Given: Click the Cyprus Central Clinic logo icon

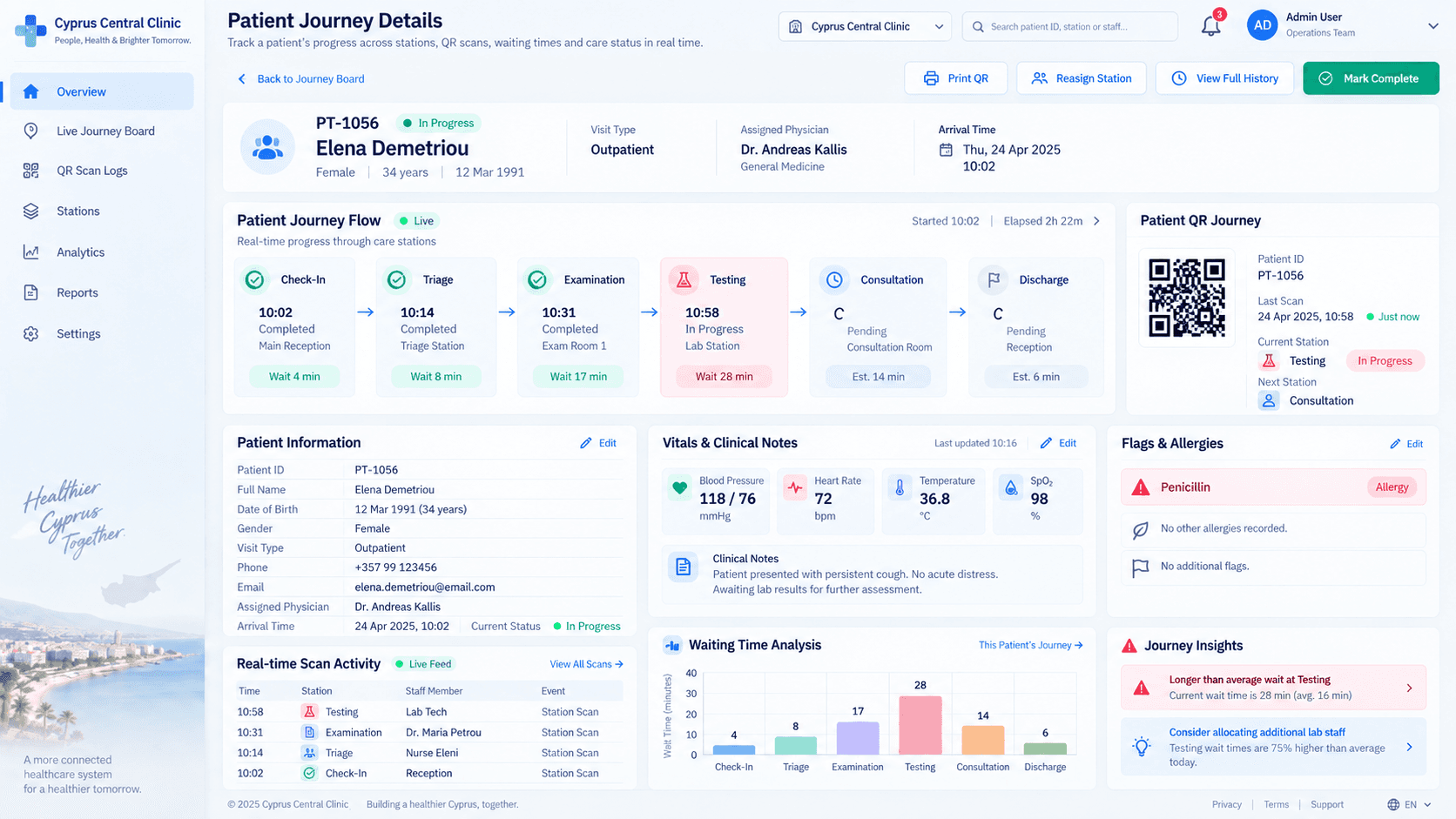Looking at the screenshot, I should tap(30, 30).
